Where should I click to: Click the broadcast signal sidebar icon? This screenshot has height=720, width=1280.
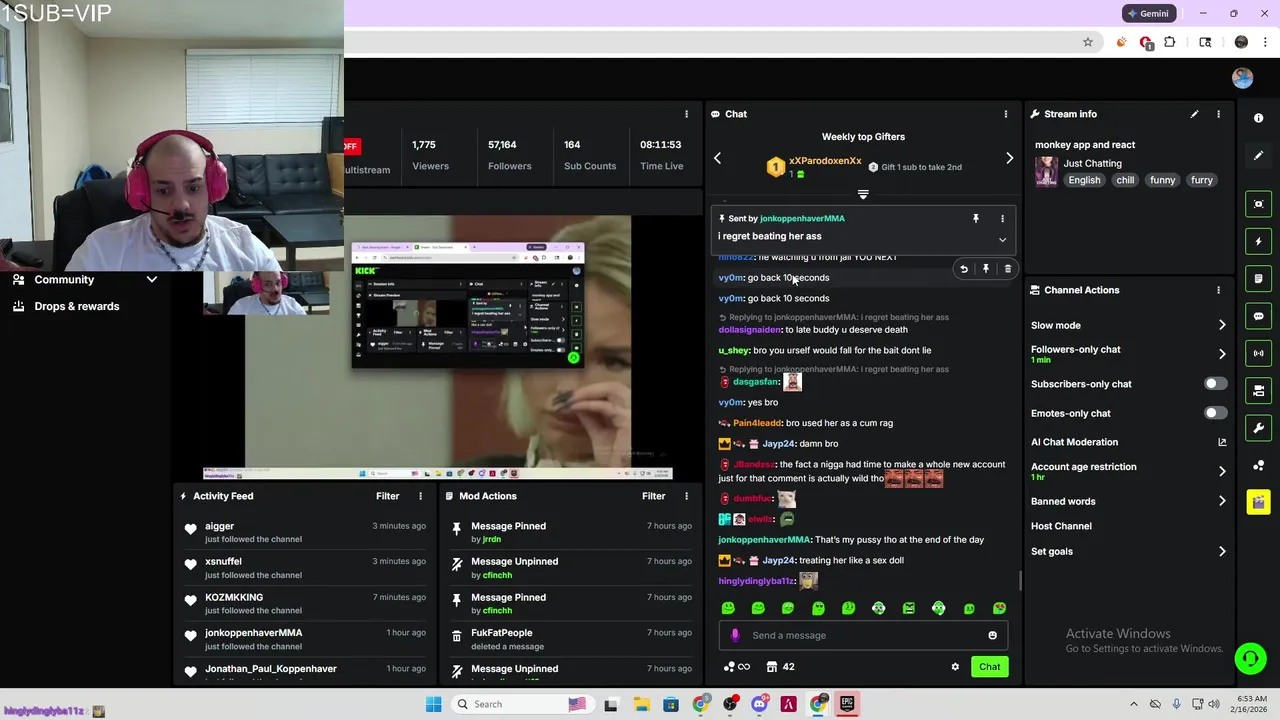coord(1258,353)
